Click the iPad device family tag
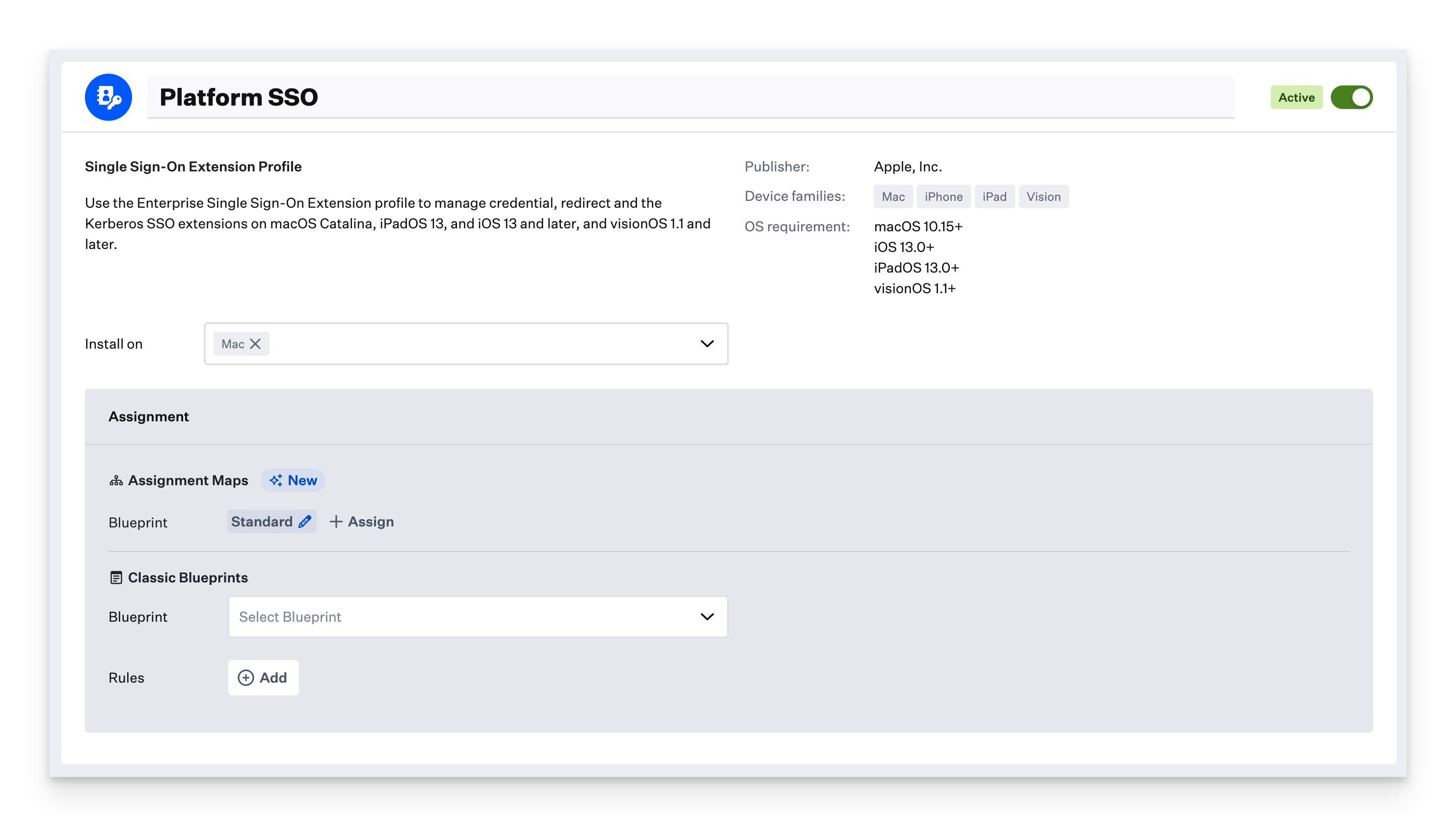Screen dimensions: 1456x826 coord(994,196)
